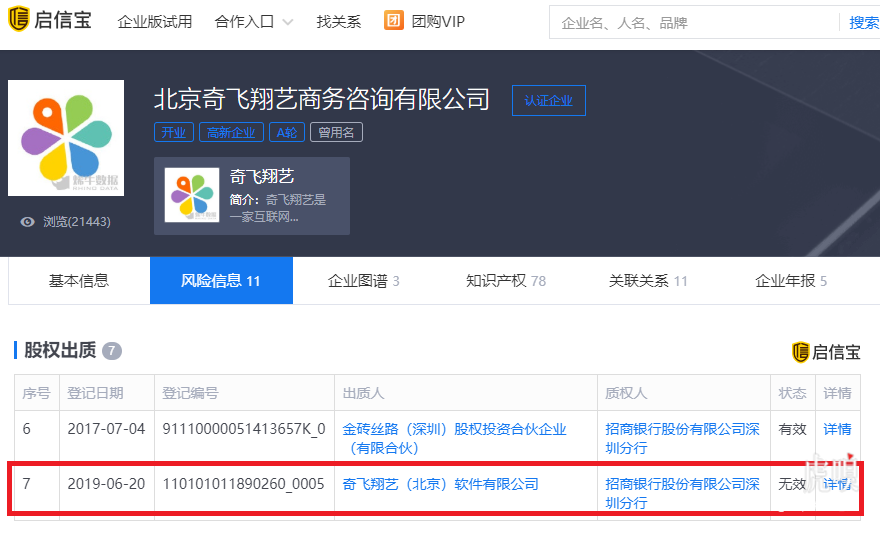Click the 搜索 button

pyautogui.click(x=863, y=22)
